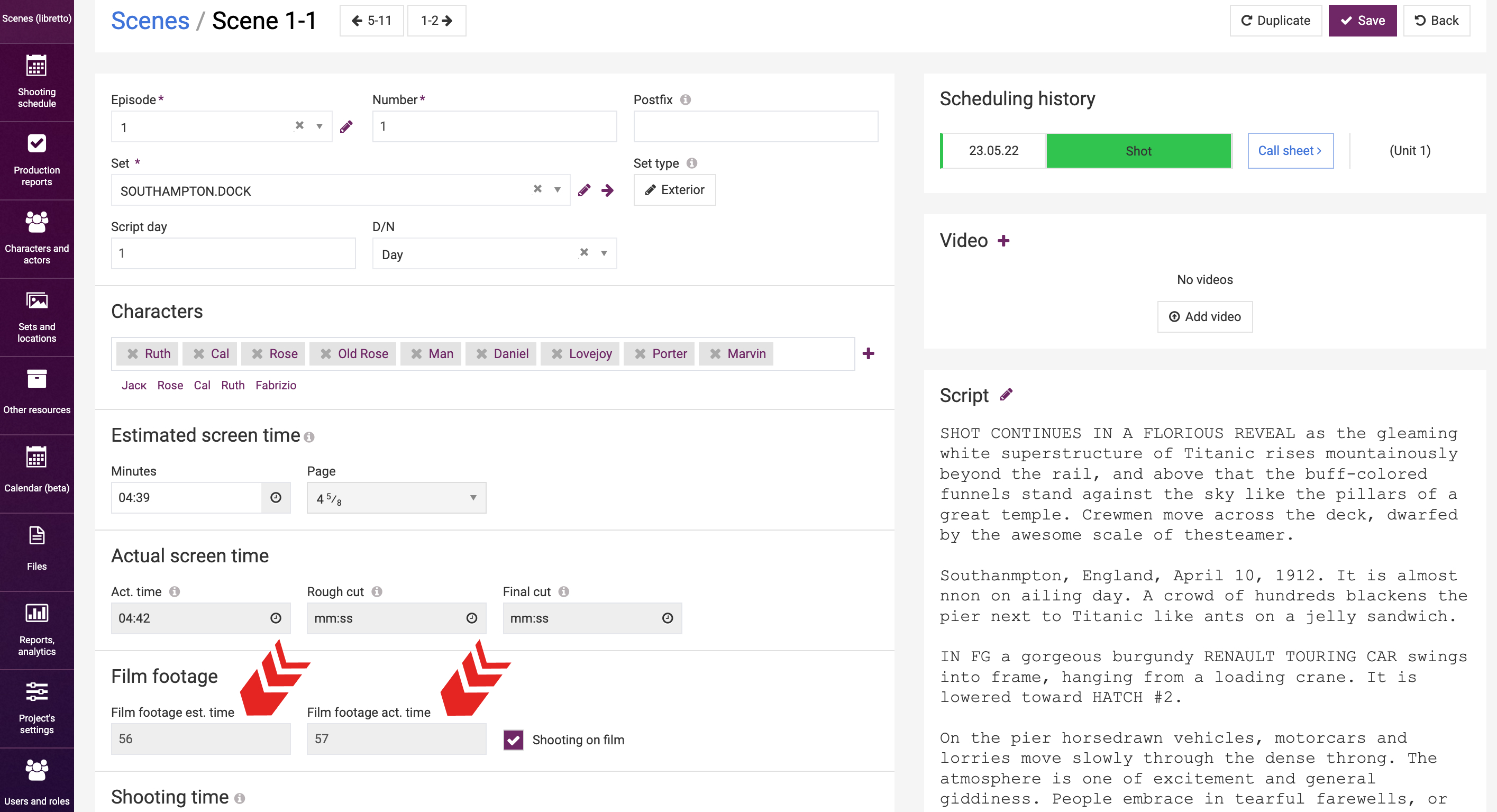Remove Old Rose from characters

tap(326, 353)
